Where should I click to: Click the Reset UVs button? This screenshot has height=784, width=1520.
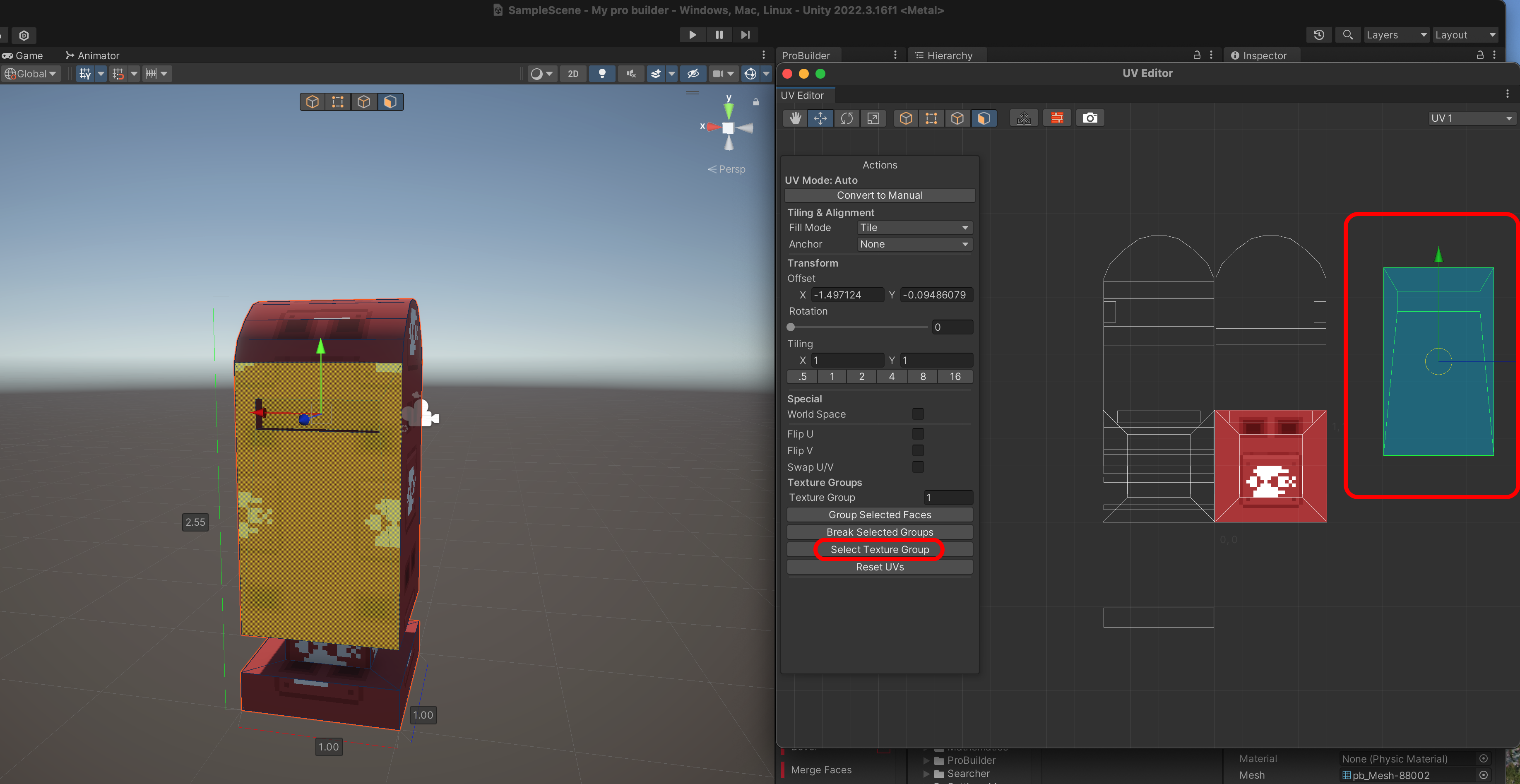tap(879, 567)
